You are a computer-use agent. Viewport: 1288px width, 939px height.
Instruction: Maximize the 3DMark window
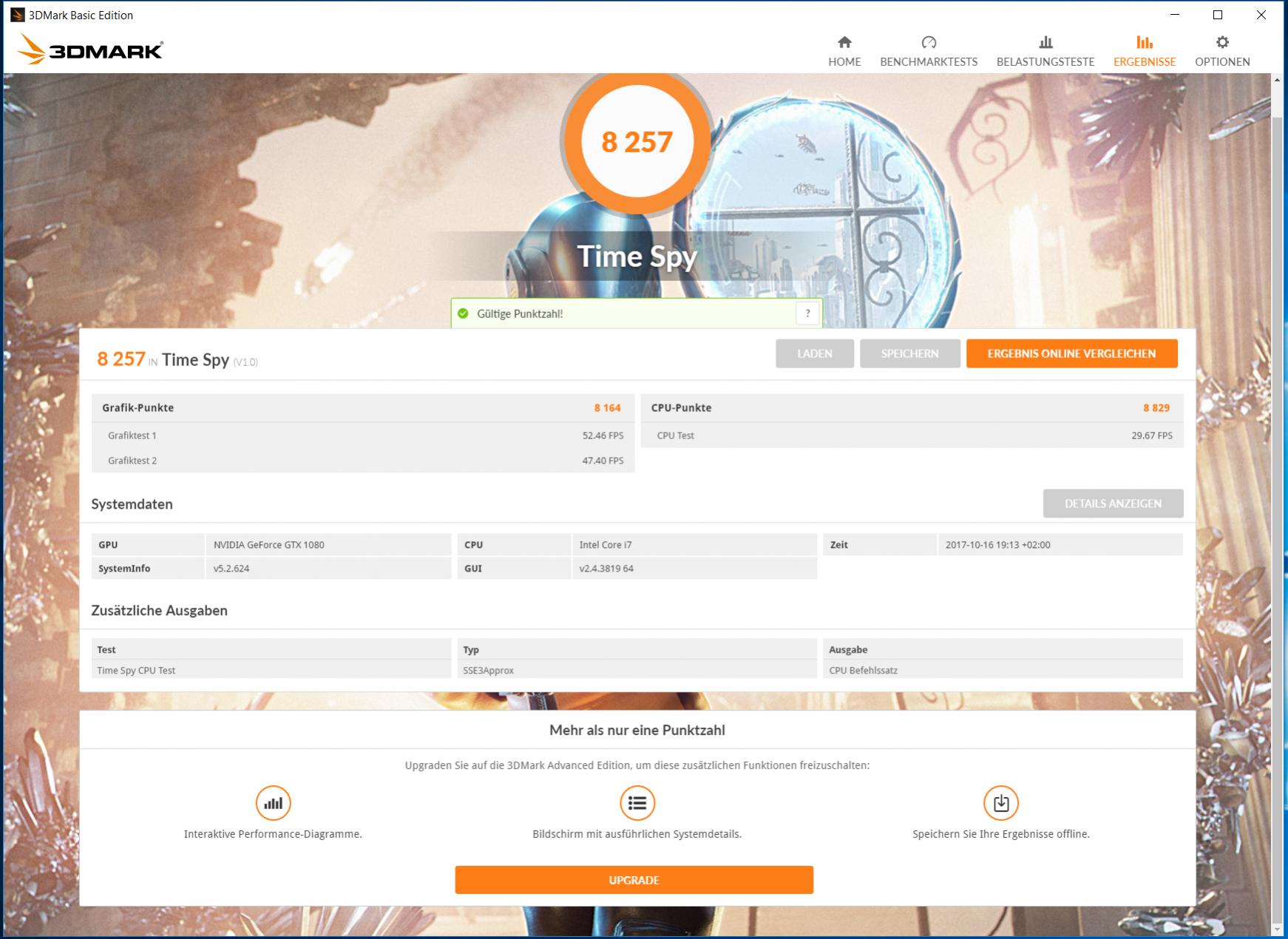[1218, 15]
